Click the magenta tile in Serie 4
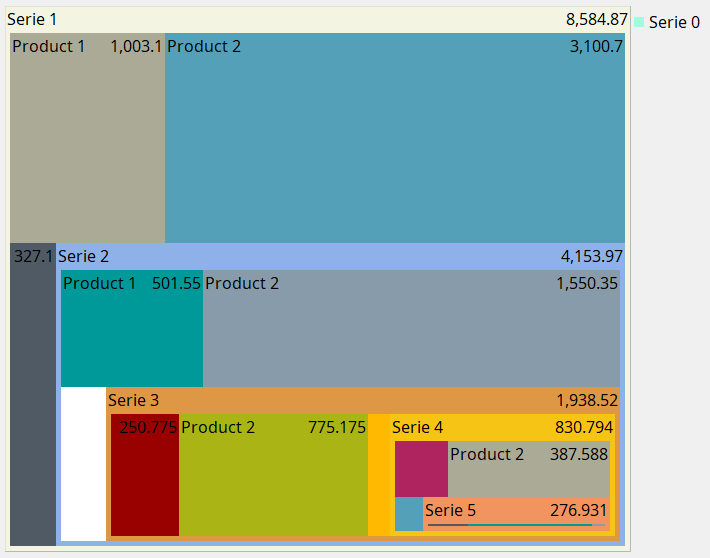 pos(421,468)
